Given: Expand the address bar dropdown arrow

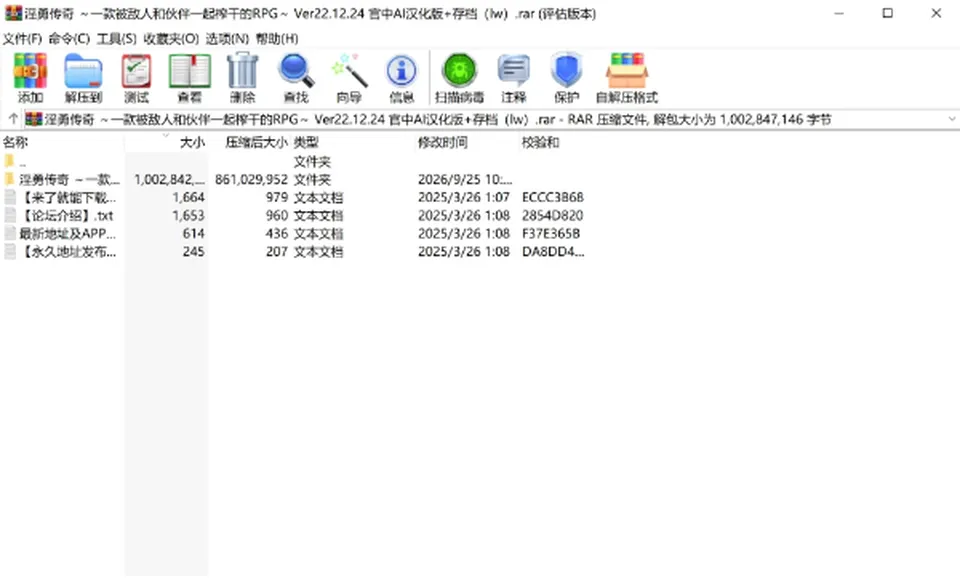Looking at the screenshot, I should (x=951, y=119).
